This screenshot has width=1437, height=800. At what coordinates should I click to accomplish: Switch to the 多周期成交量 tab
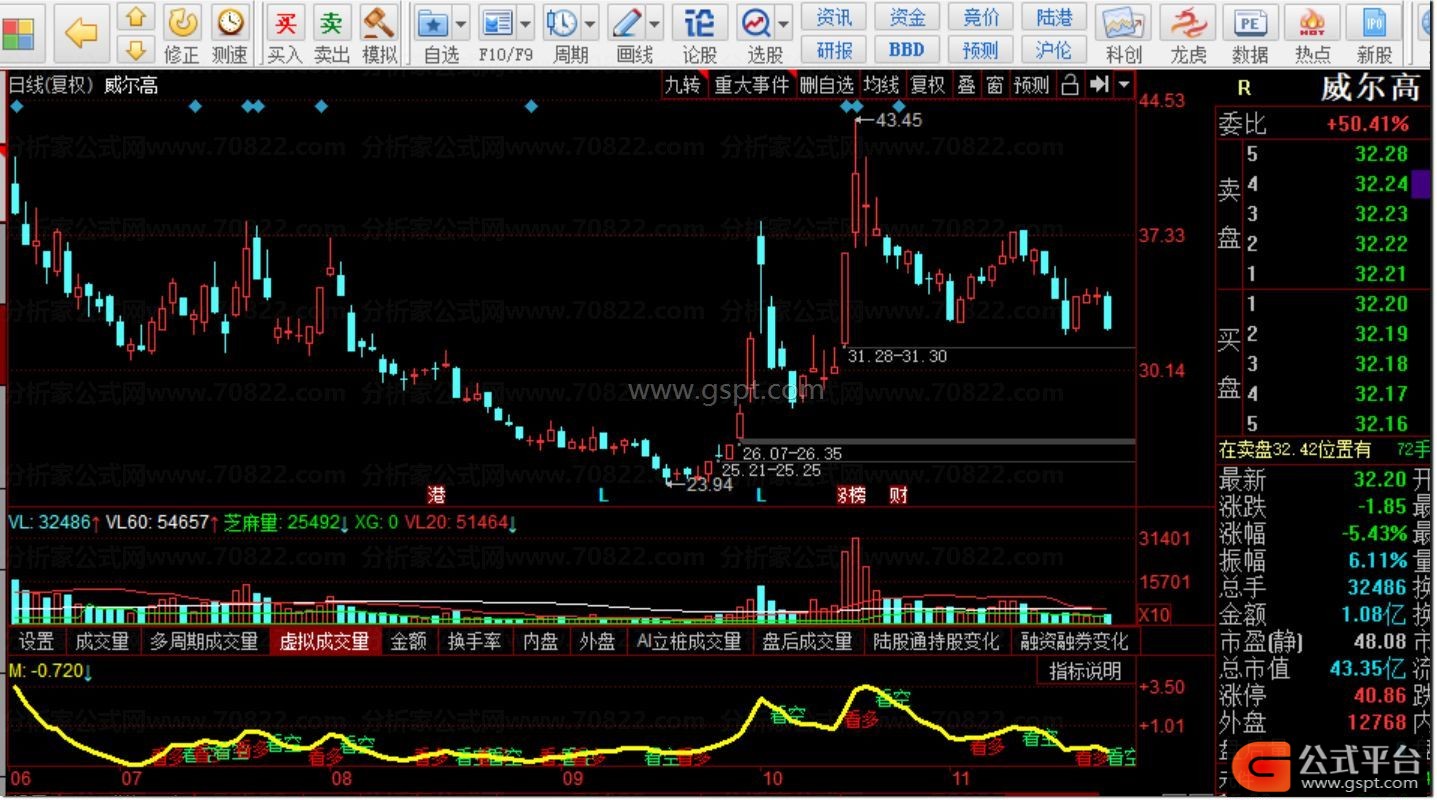click(x=204, y=641)
